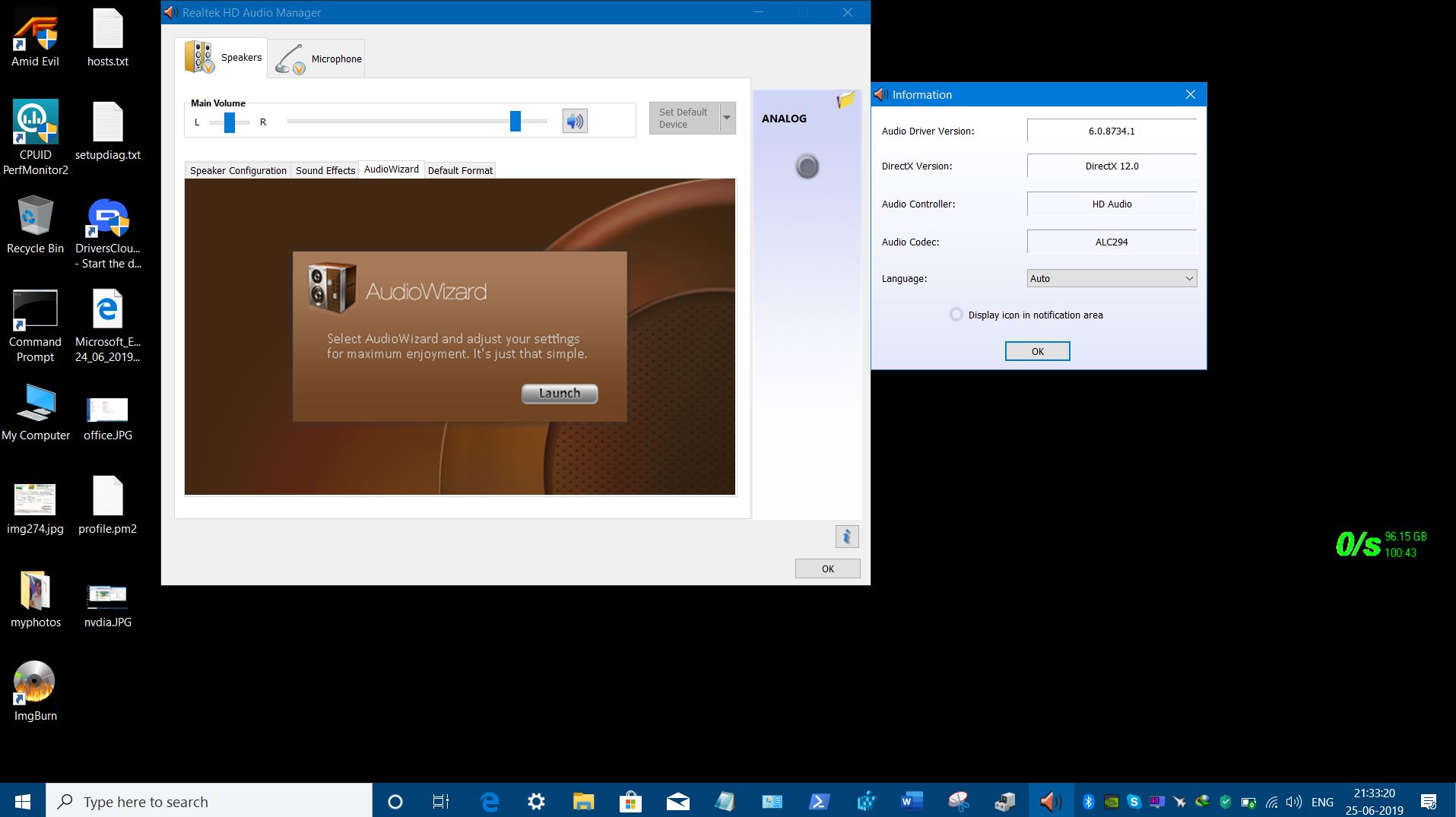The height and width of the screenshot is (817, 1456).
Task: Launch the AudioWizard
Action: [x=560, y=393]
